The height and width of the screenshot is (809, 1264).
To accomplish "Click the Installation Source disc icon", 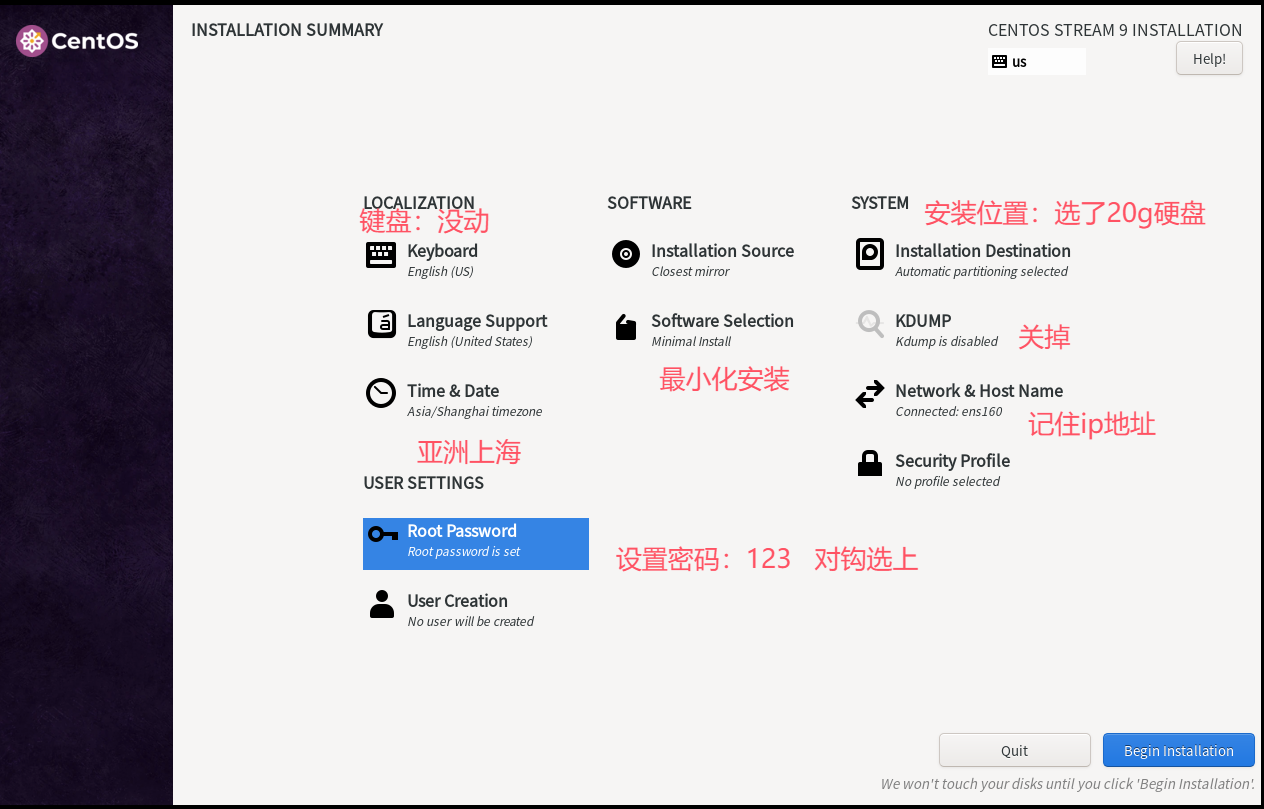I will point(625,254).
